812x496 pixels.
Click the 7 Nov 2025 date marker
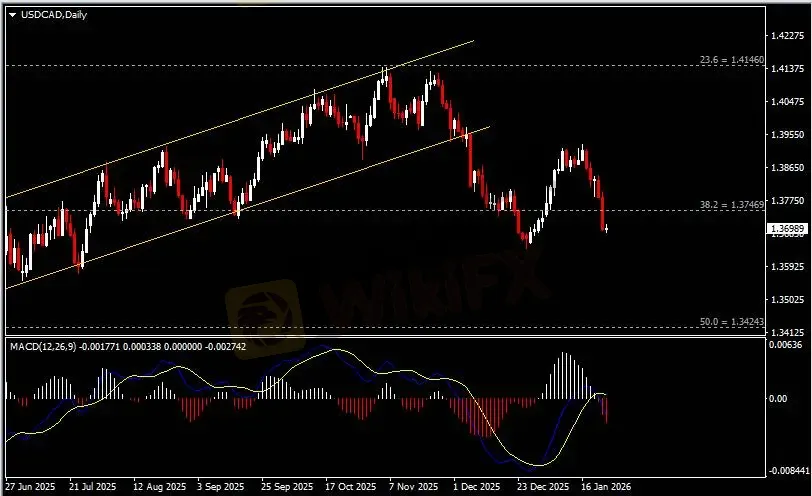coord(413,487)
